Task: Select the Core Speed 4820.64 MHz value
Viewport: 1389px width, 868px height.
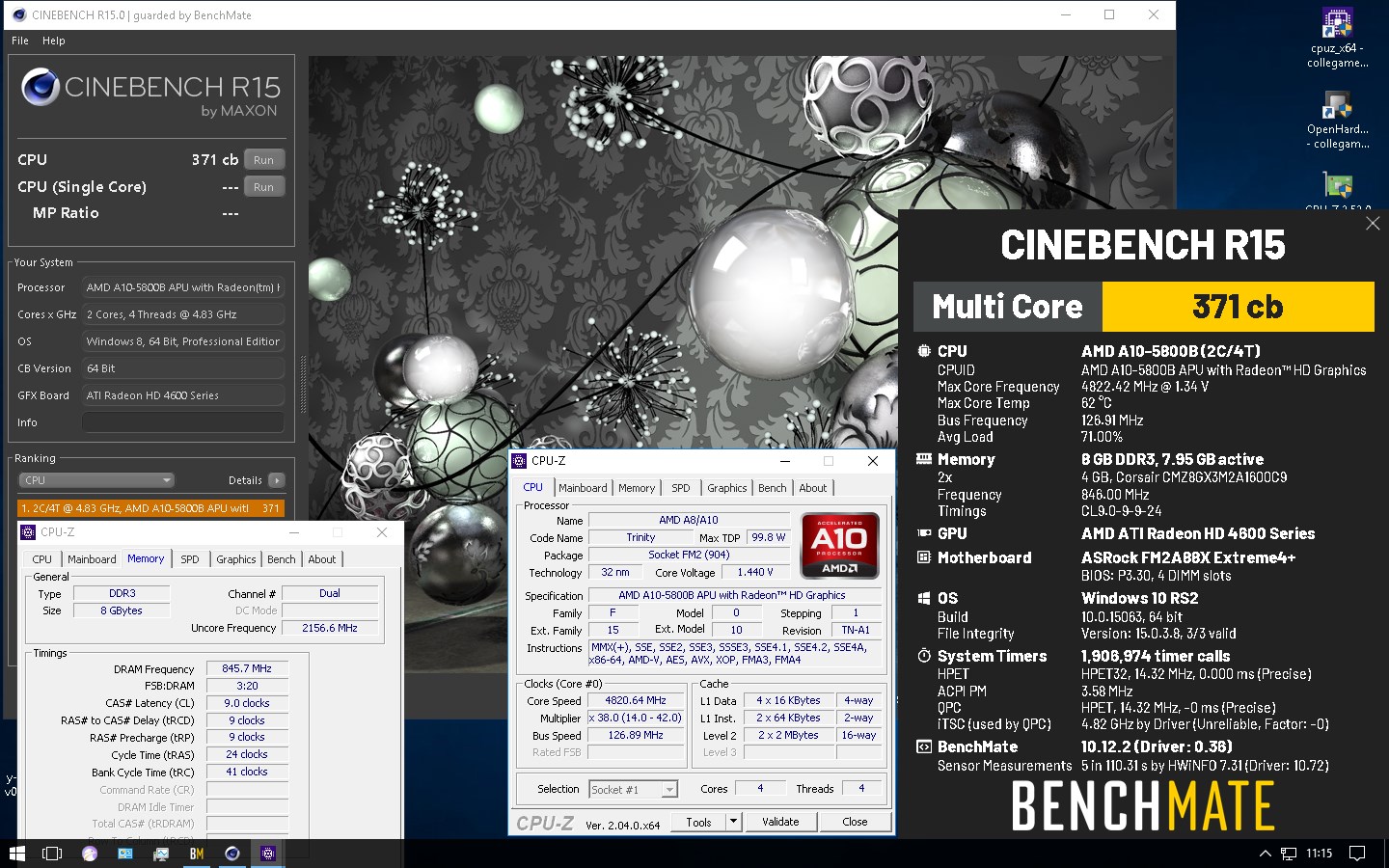Action: pos(636,701)
